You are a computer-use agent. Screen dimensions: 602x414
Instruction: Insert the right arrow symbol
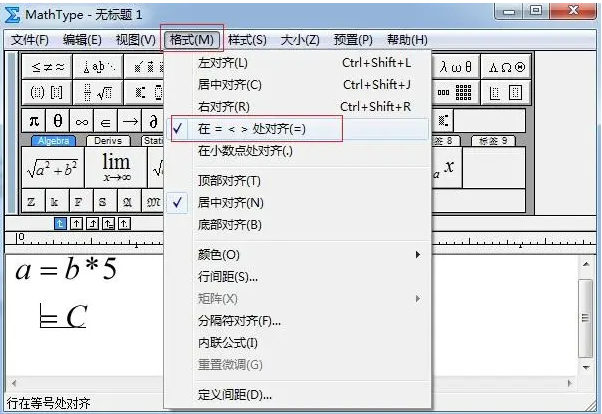[x=130, y=121]
